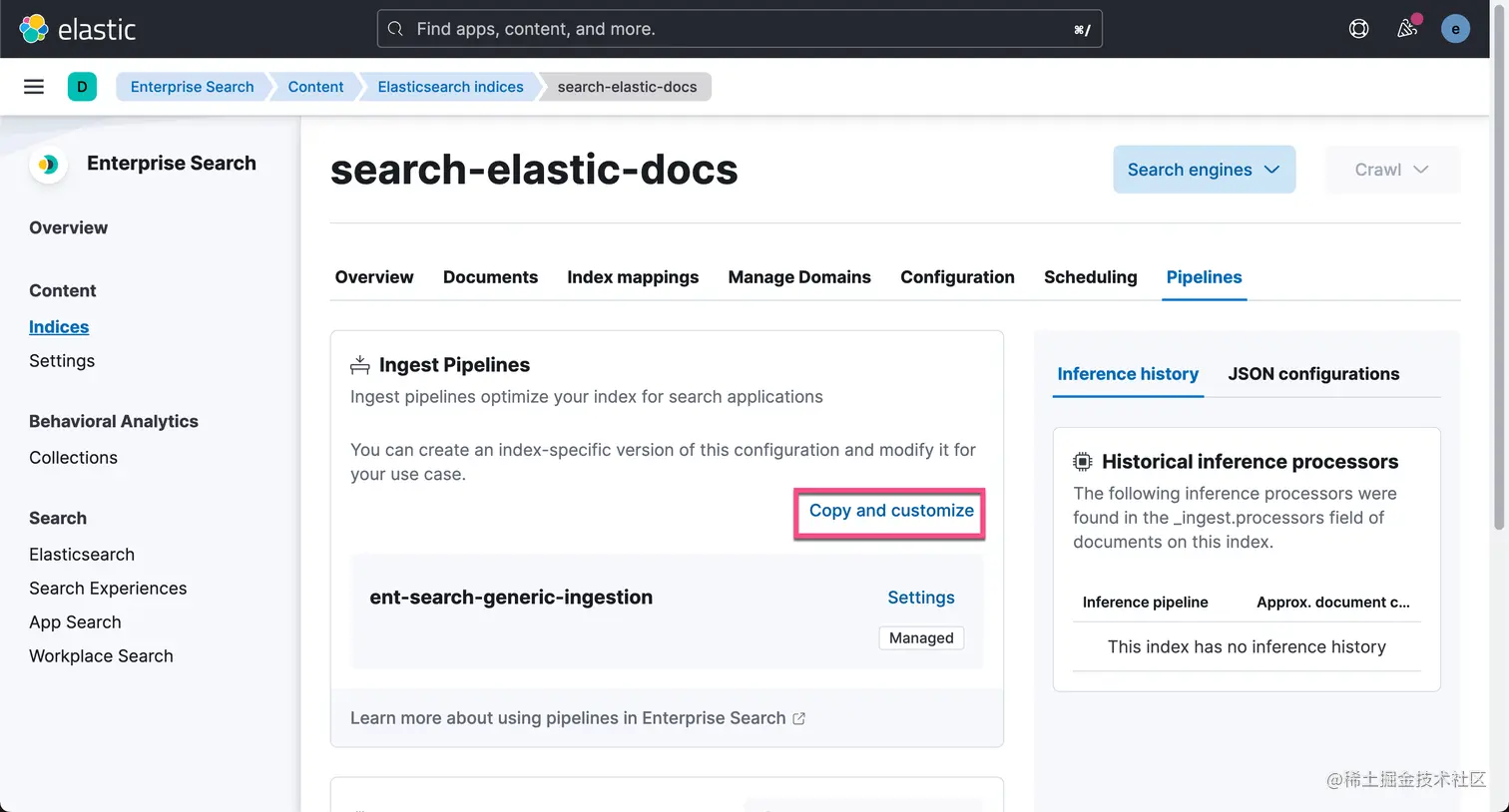Click the search-elastic-docs breadcrumb
This screenshot has width=1509, height=812.
pos(627,87)
